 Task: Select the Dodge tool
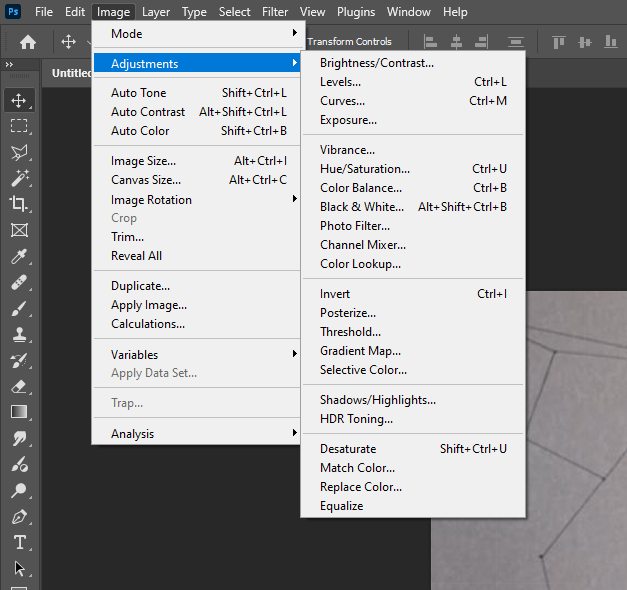point(19,490)
